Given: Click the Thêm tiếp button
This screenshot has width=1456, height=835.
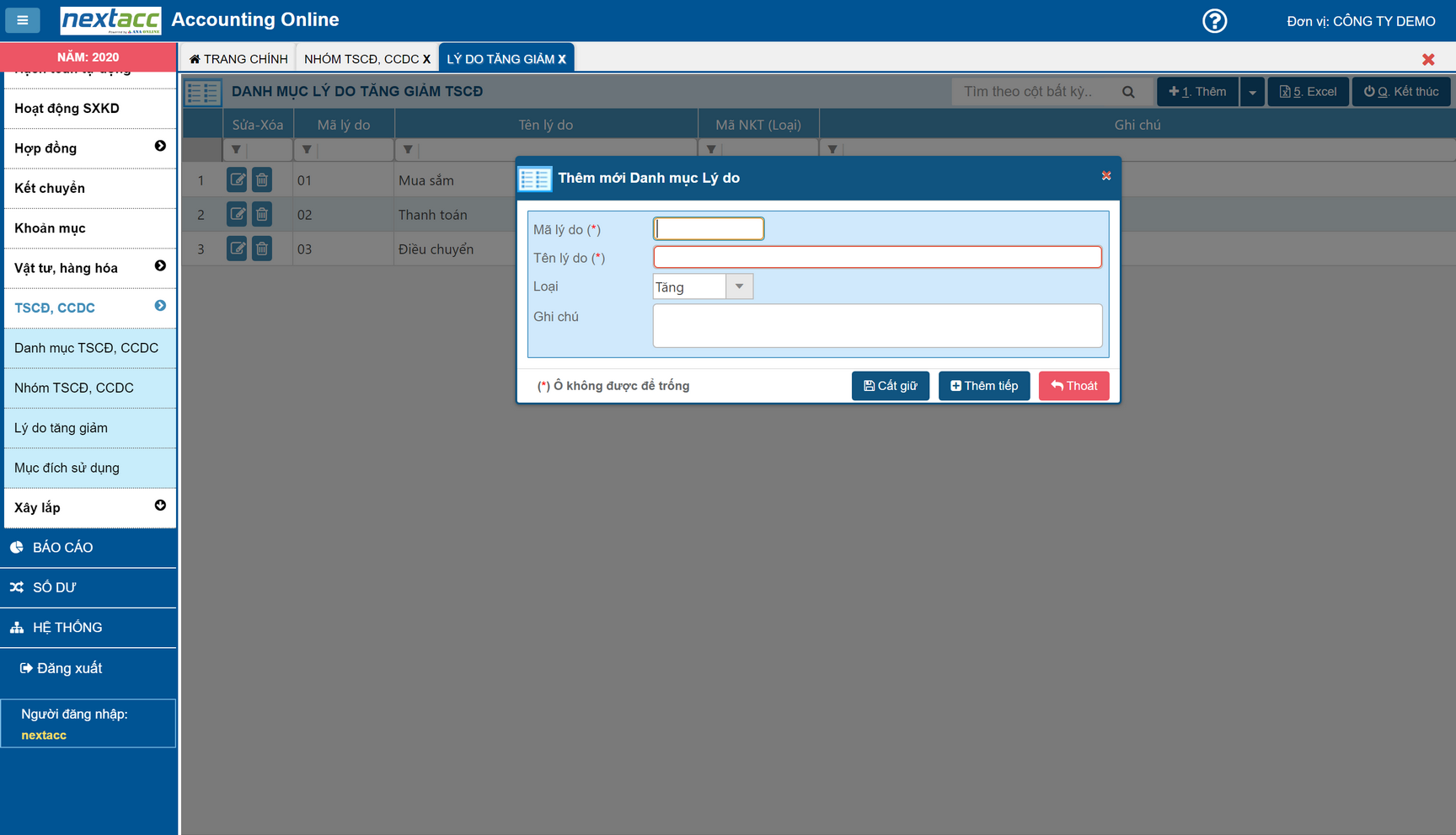Looking at the screenshot, I should pyautogui.click(x=983, y=386).
